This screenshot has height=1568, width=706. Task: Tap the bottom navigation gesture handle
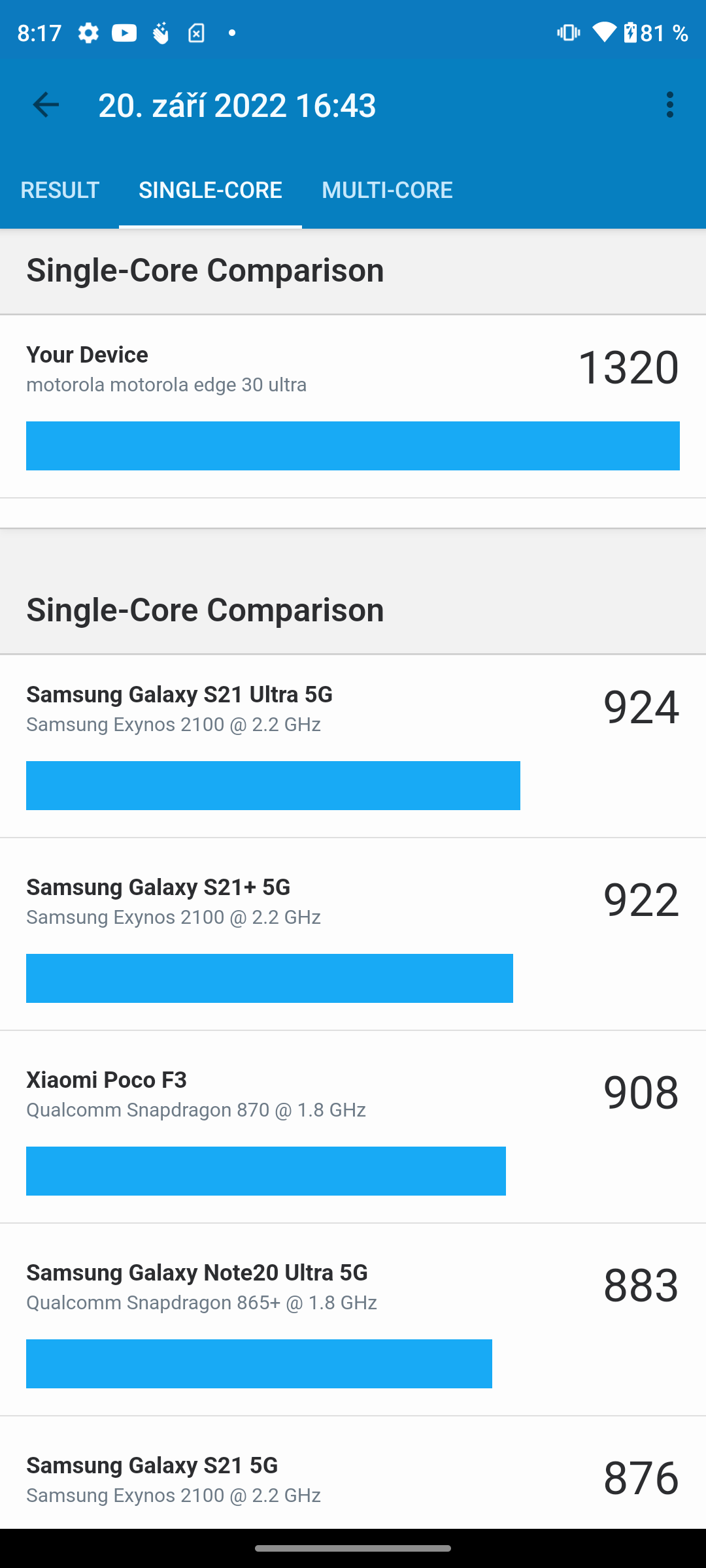tap(353, 1548)
